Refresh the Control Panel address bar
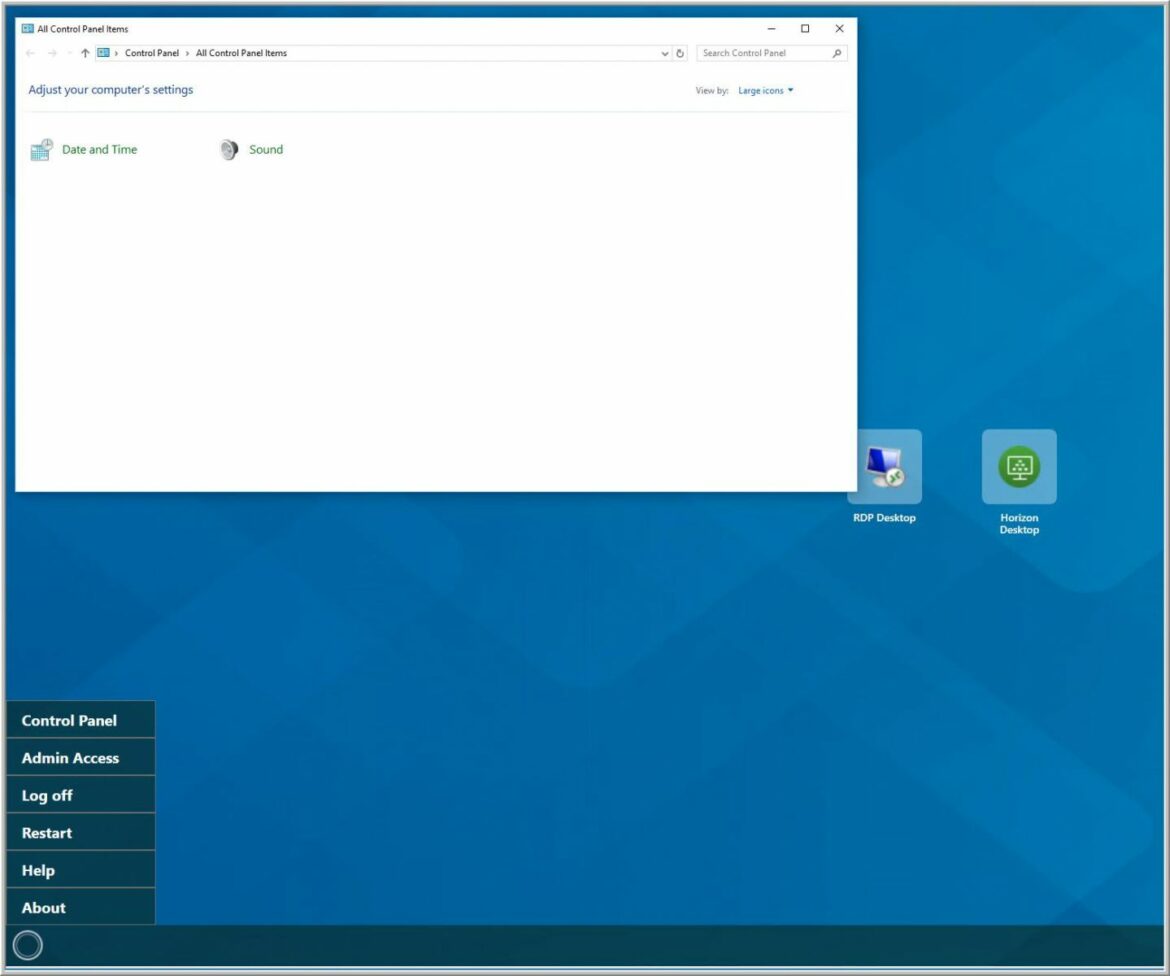1170x976 pixels. click(x=680, y=53)
